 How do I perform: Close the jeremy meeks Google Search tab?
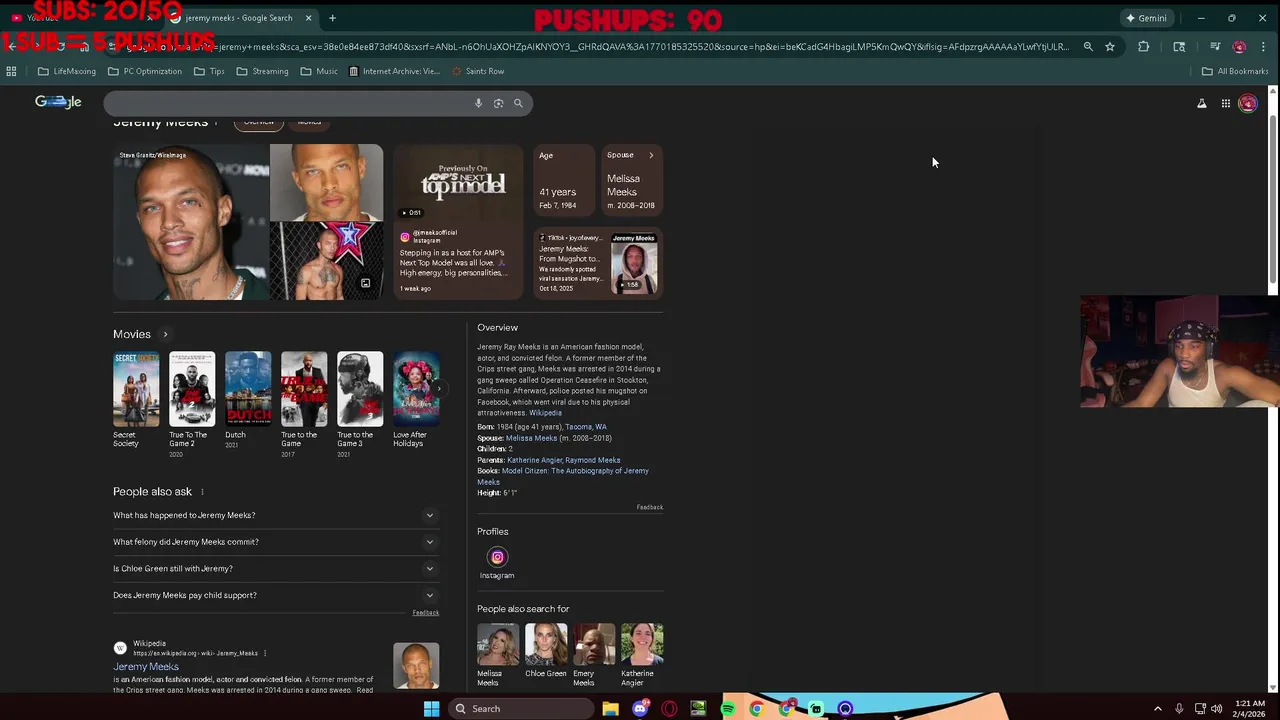(308, 18)
